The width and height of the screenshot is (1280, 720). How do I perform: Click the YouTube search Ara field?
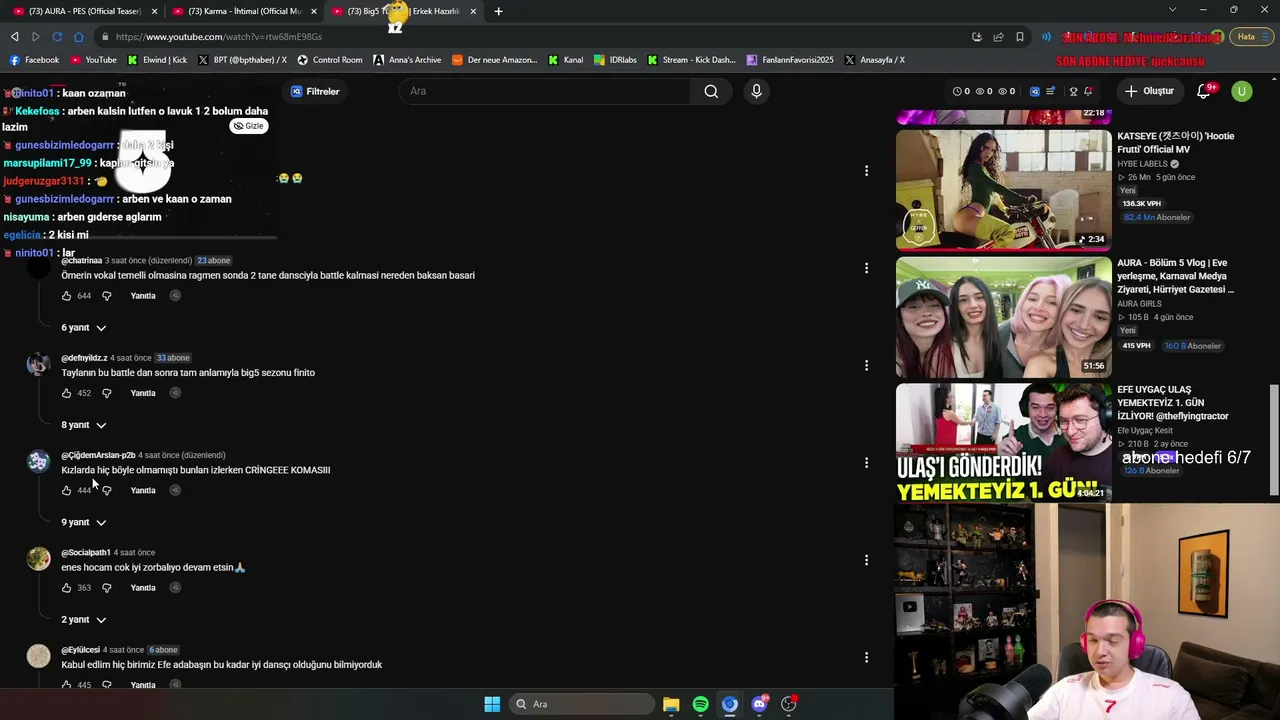click(545, 91)
